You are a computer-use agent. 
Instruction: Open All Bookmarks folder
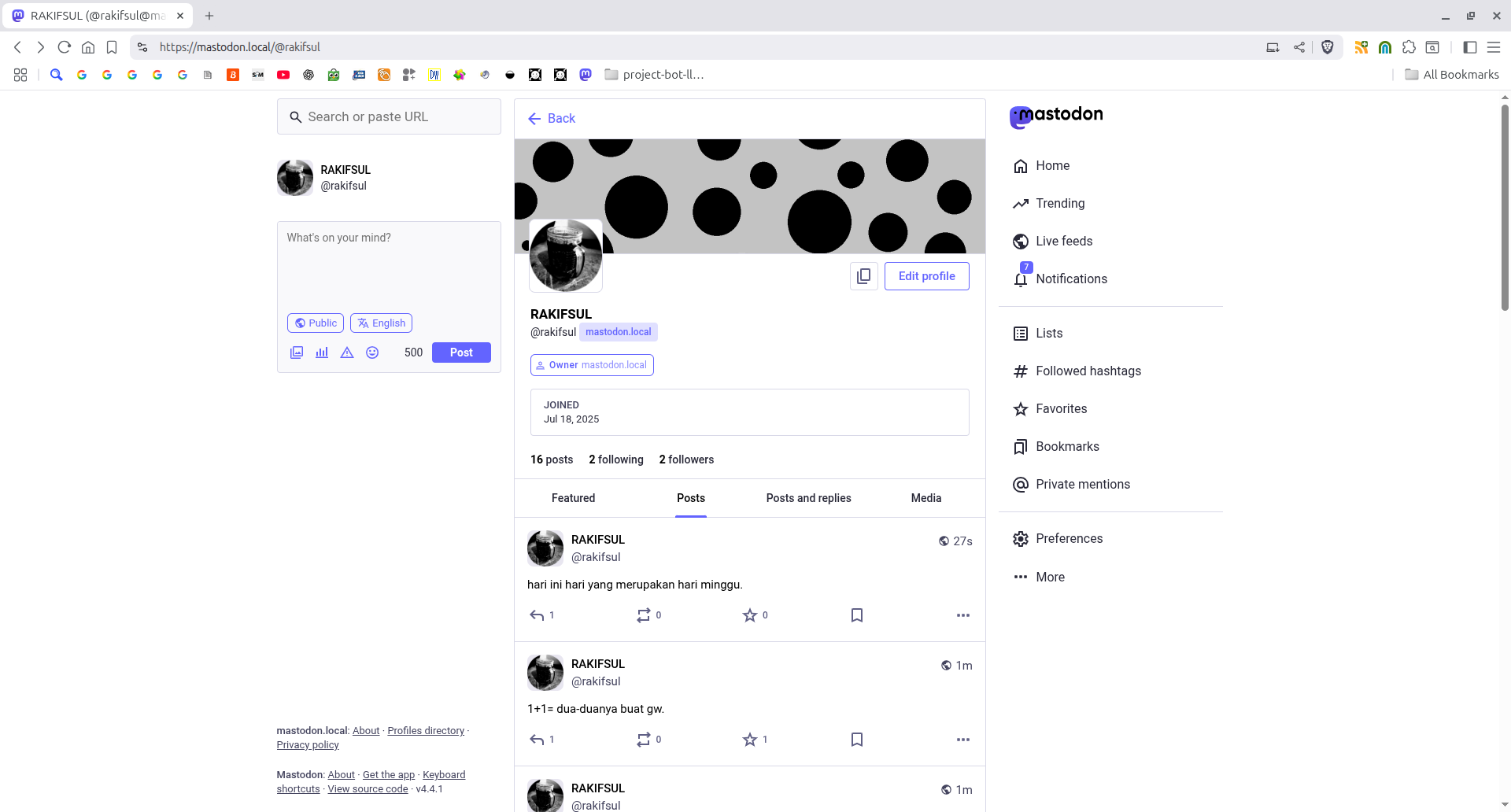(1452, 75)
